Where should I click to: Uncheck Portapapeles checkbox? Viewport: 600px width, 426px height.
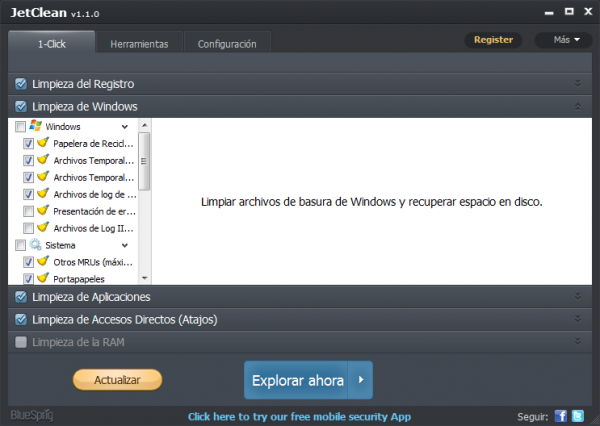pyautogui.click(x=28, y=279)
